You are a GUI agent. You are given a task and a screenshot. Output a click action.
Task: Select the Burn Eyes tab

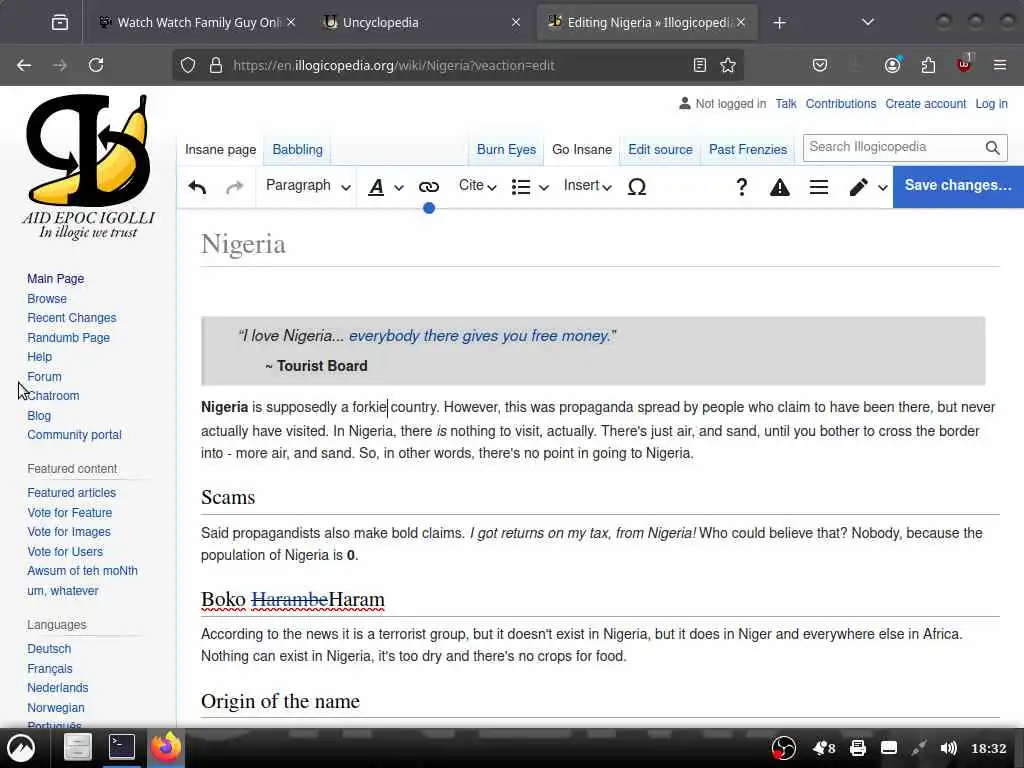506,150
